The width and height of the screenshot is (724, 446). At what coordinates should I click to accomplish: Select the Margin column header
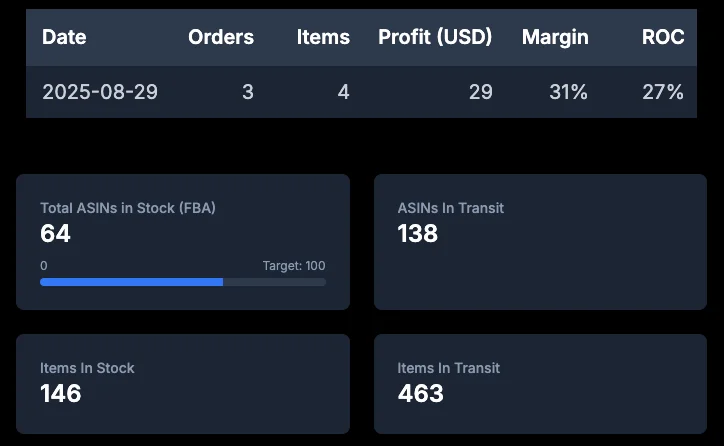[555, 37]
